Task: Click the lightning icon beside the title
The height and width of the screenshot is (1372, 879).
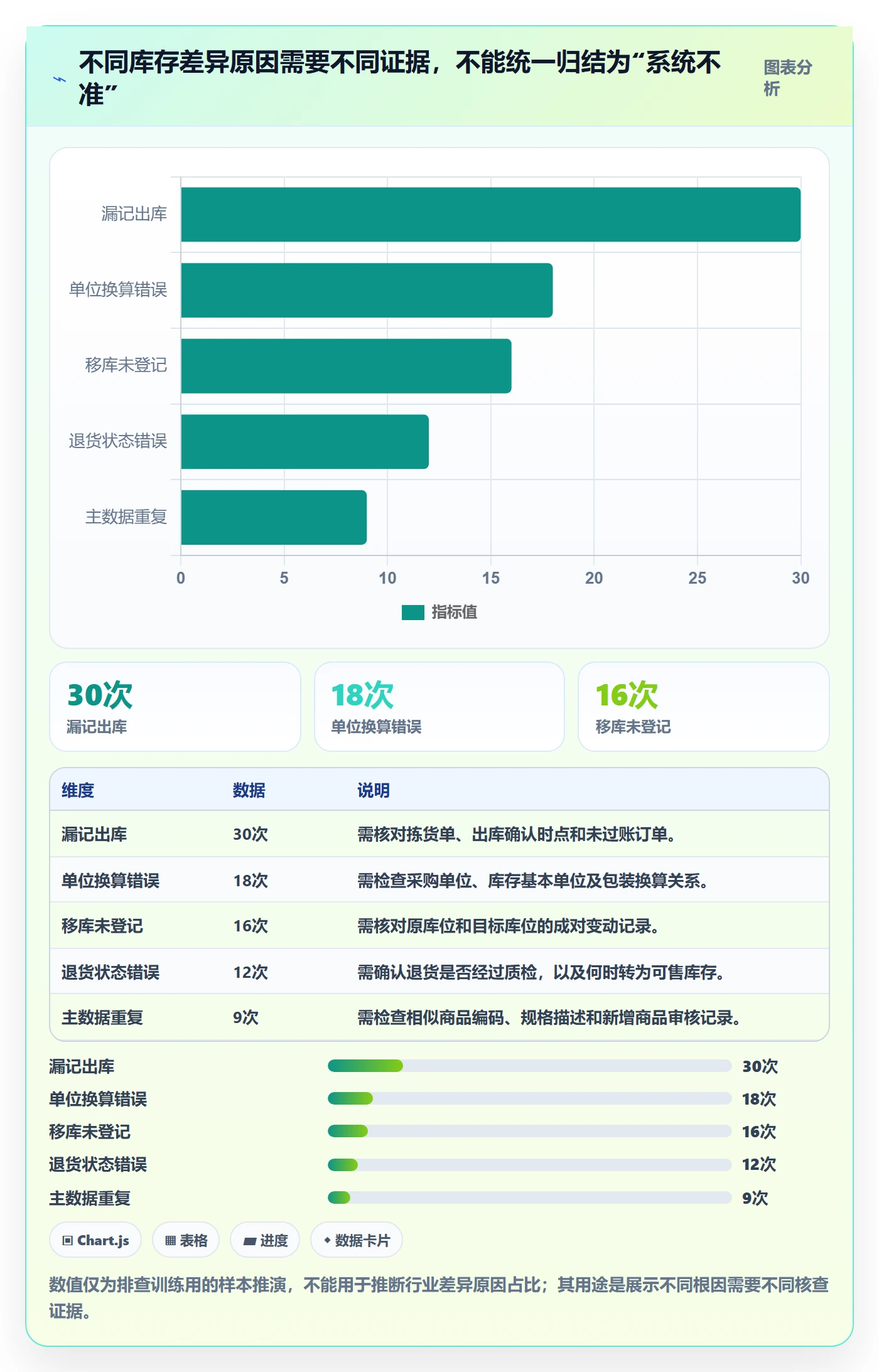Action: point(60,80)
